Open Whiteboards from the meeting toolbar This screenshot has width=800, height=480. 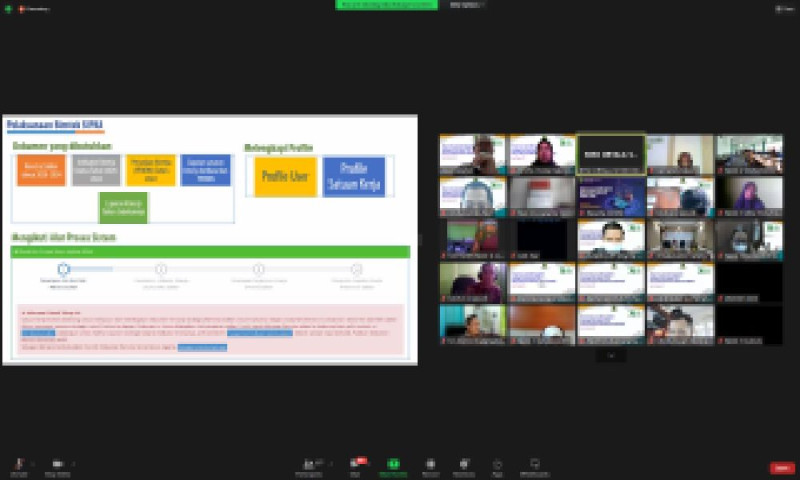tap(534, 465)
